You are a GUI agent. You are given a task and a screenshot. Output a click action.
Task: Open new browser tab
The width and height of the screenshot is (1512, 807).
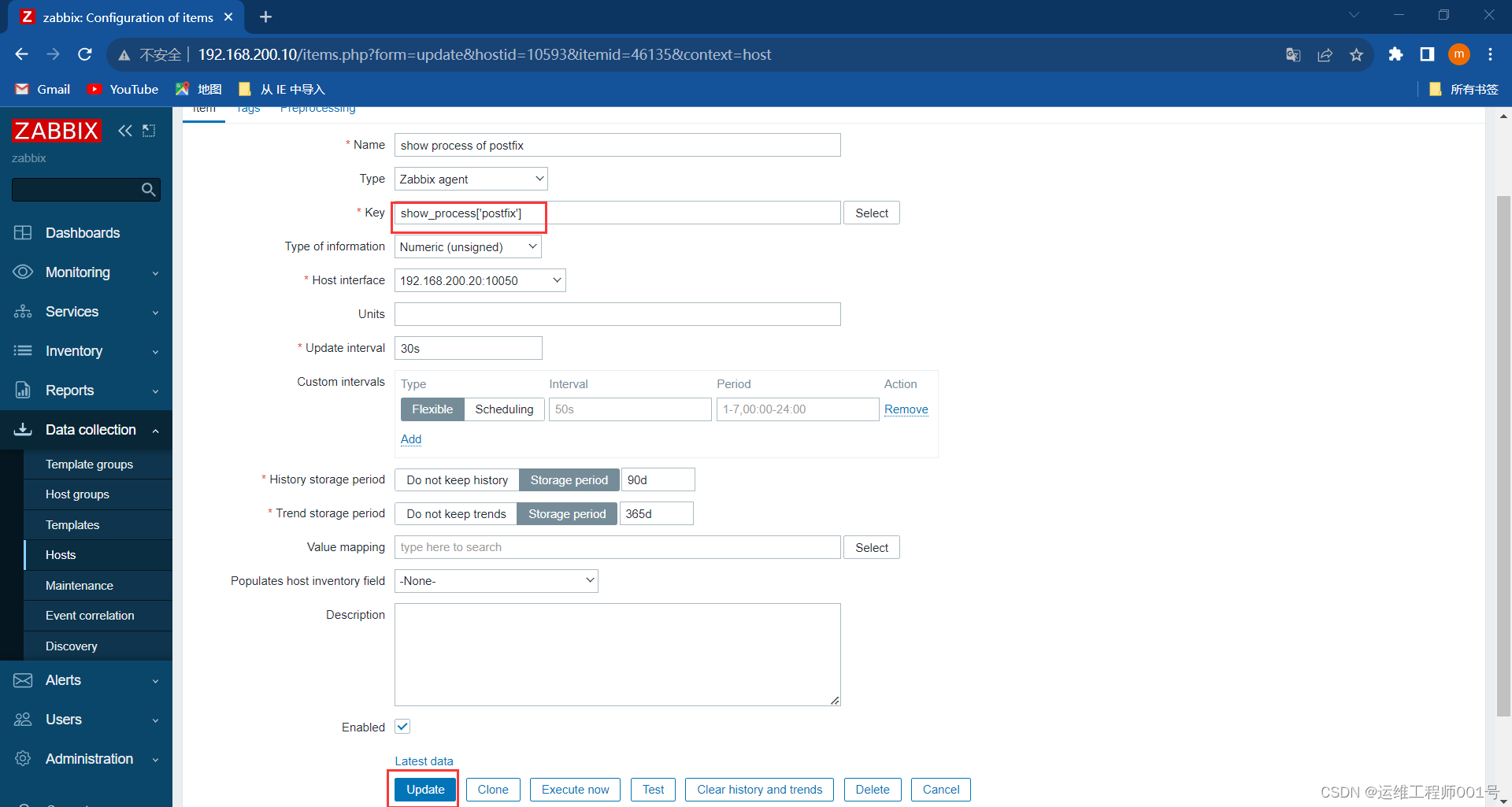click(265, 17)
